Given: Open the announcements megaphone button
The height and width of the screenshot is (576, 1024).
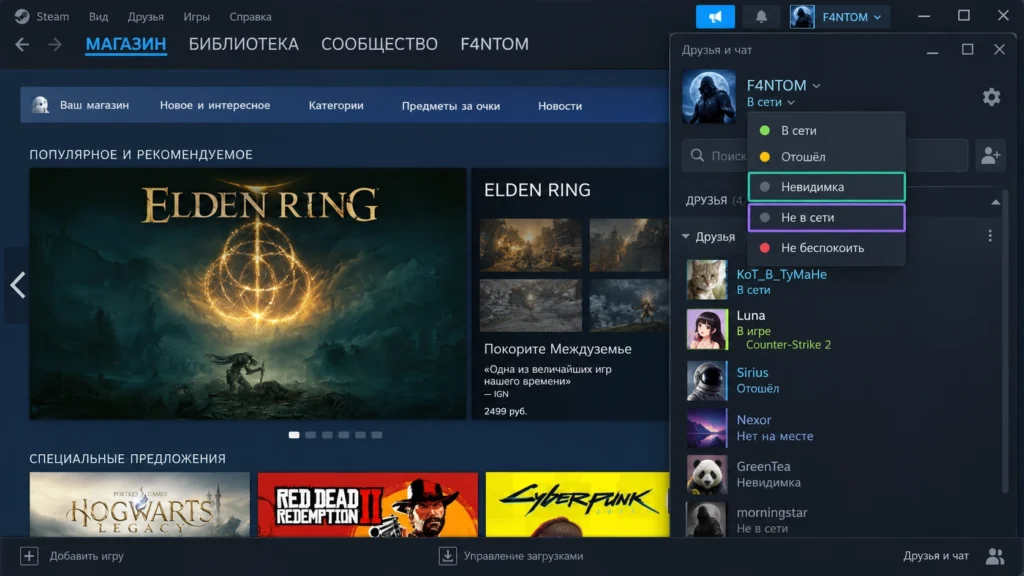Looking at the screenshot, I should 715,17.
